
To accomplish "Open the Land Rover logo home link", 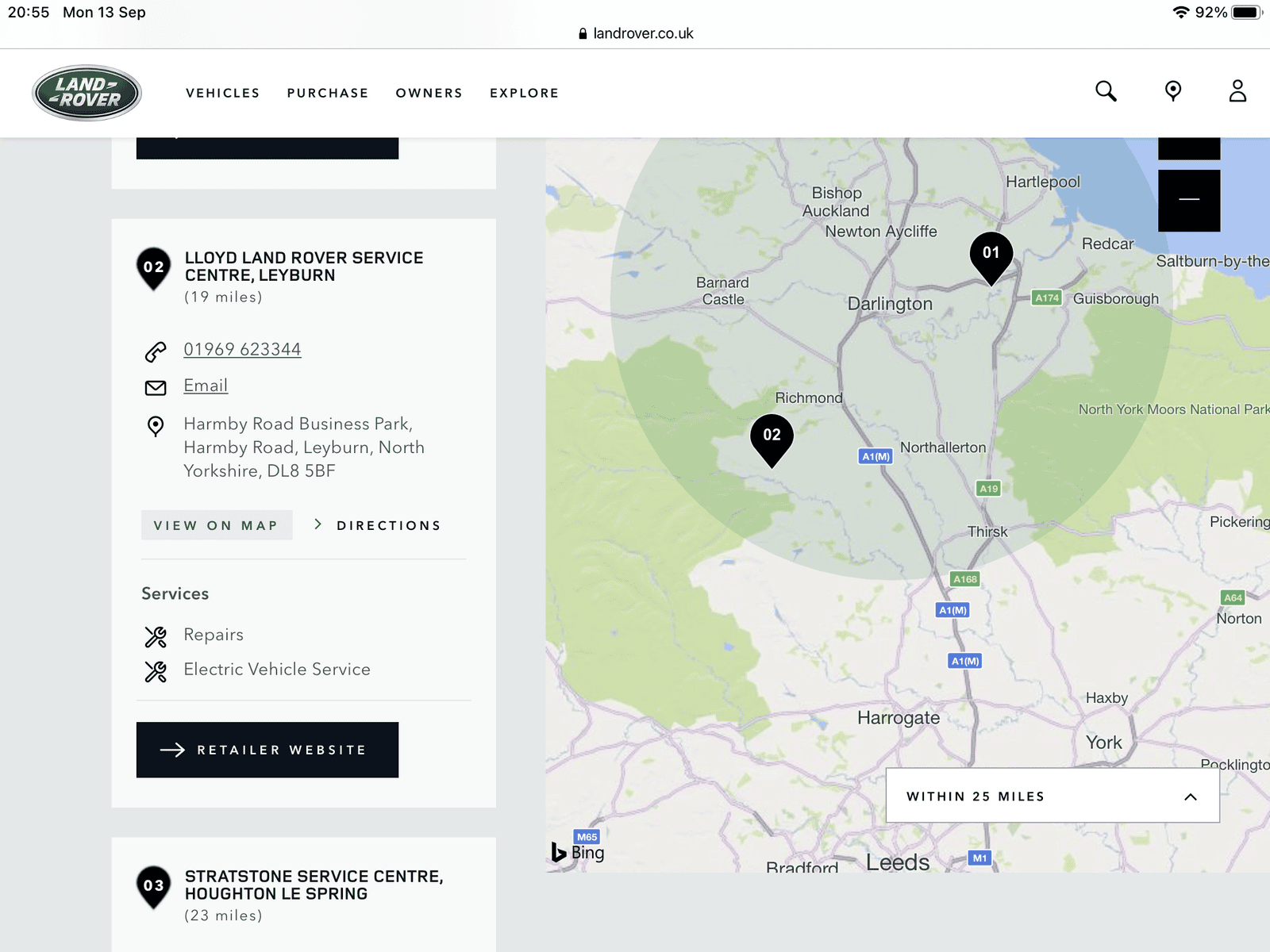I will tap(87, 93).
